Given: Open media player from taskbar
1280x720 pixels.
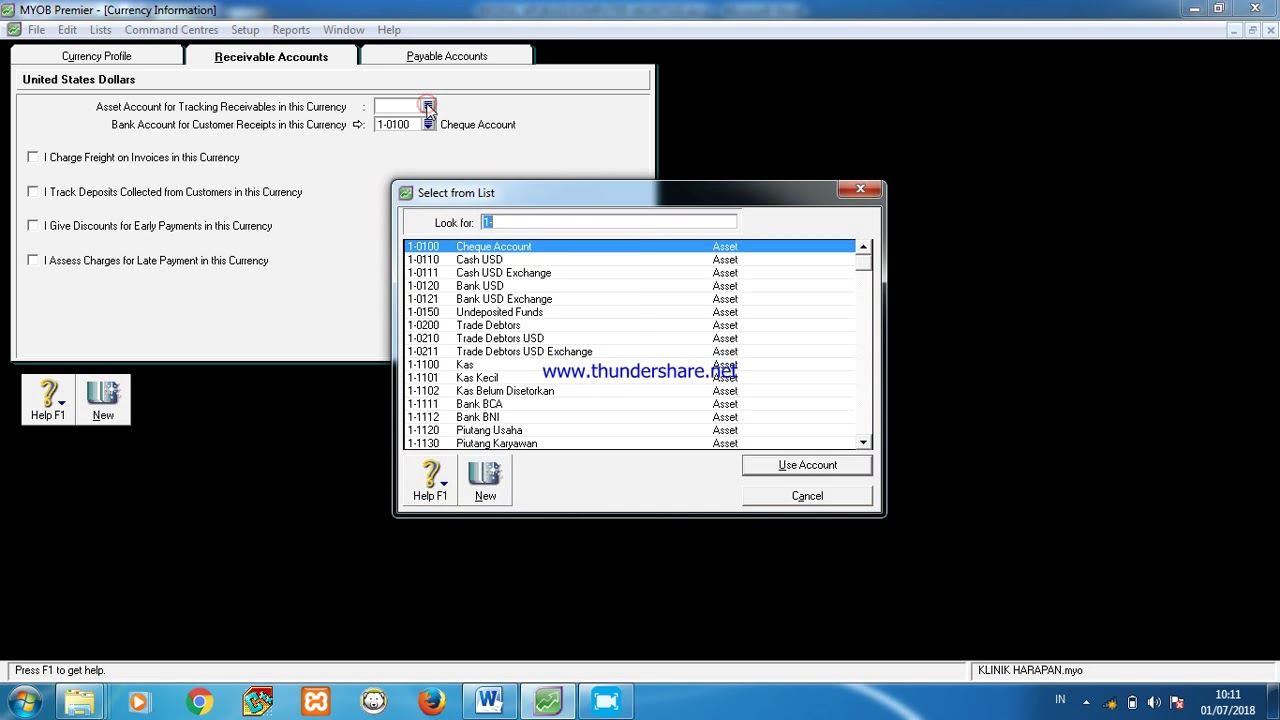Looking at the screenshot, I should [x=138, y=702].
